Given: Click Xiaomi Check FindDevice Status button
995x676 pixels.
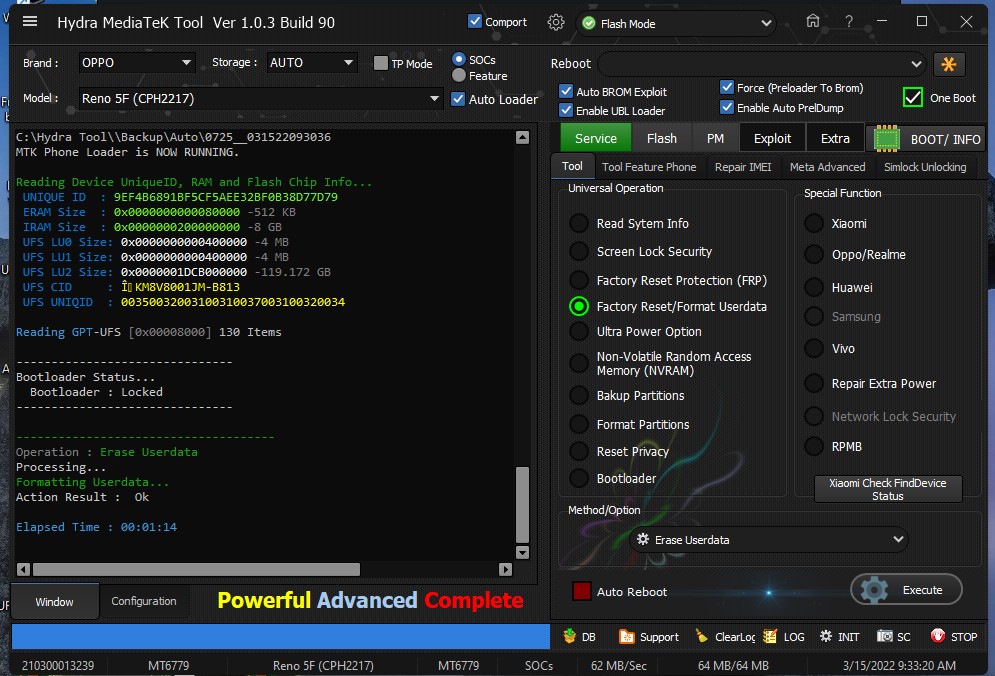Looking at the screenshot, I should (x=887, y=489).
